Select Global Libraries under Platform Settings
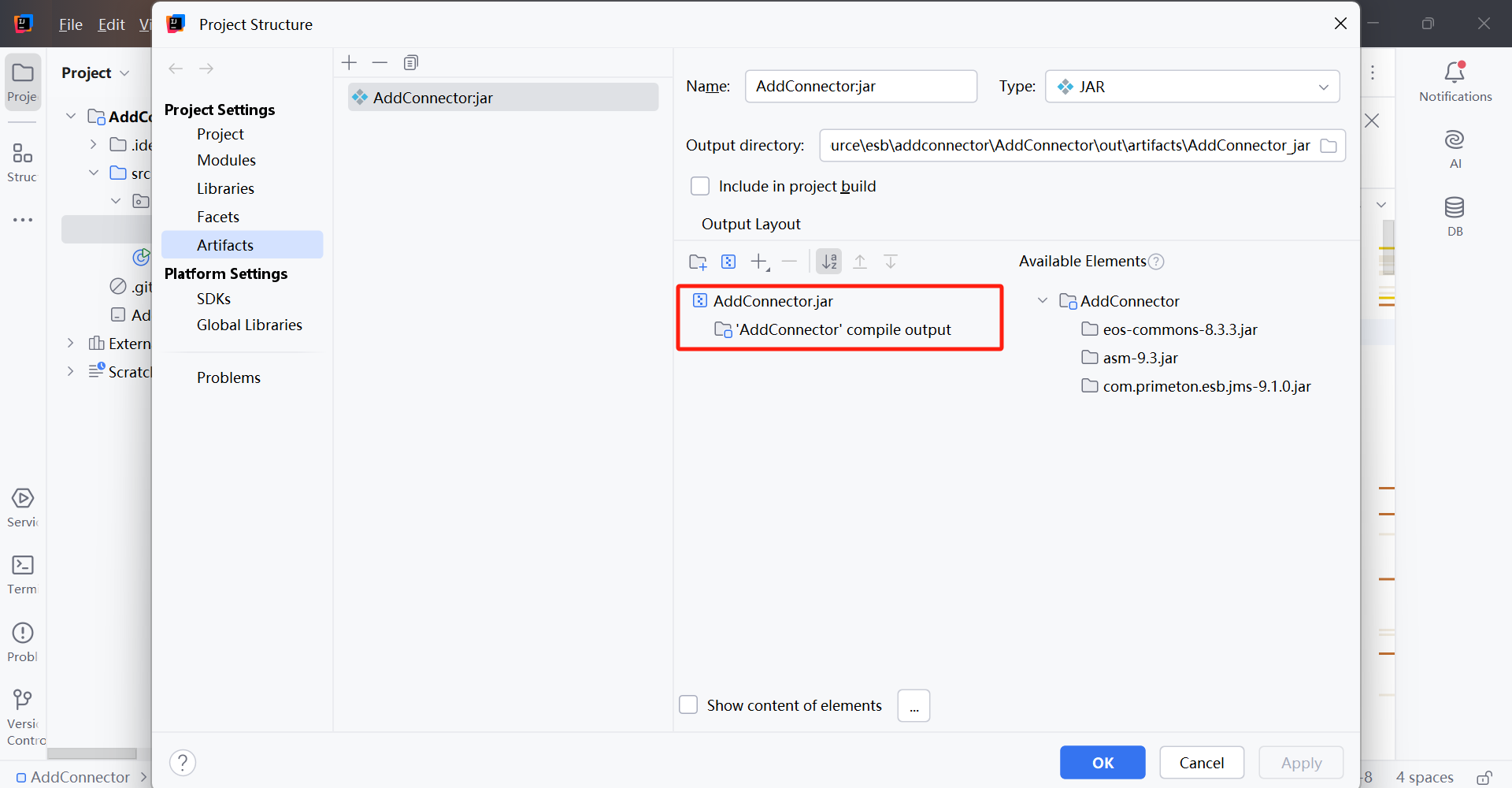The height and width of the screenshot is (788, 1512). point(249,325)
